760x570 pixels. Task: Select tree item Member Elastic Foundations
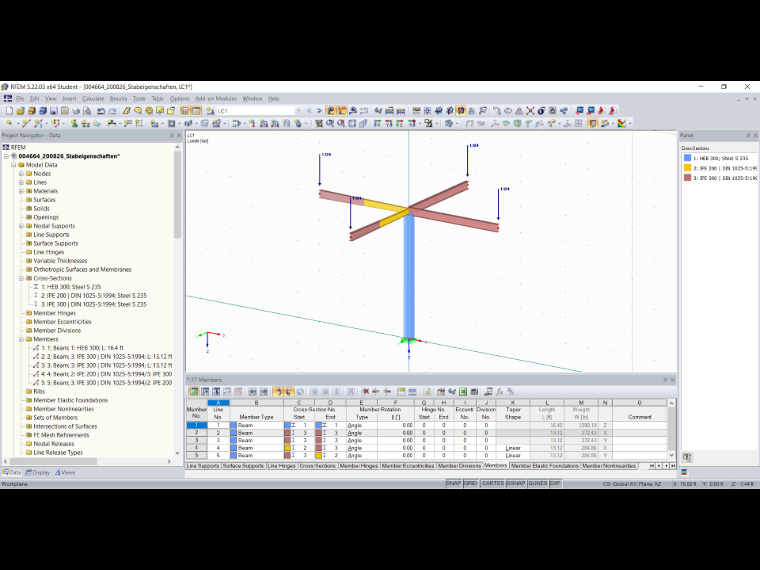[71, 400]
